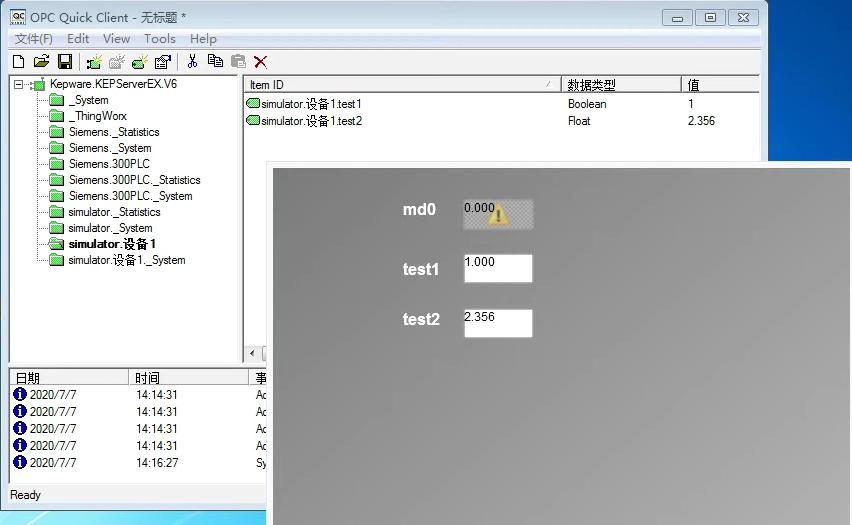Open the Properties toolbar icon
852x525 pixels.
163,62
